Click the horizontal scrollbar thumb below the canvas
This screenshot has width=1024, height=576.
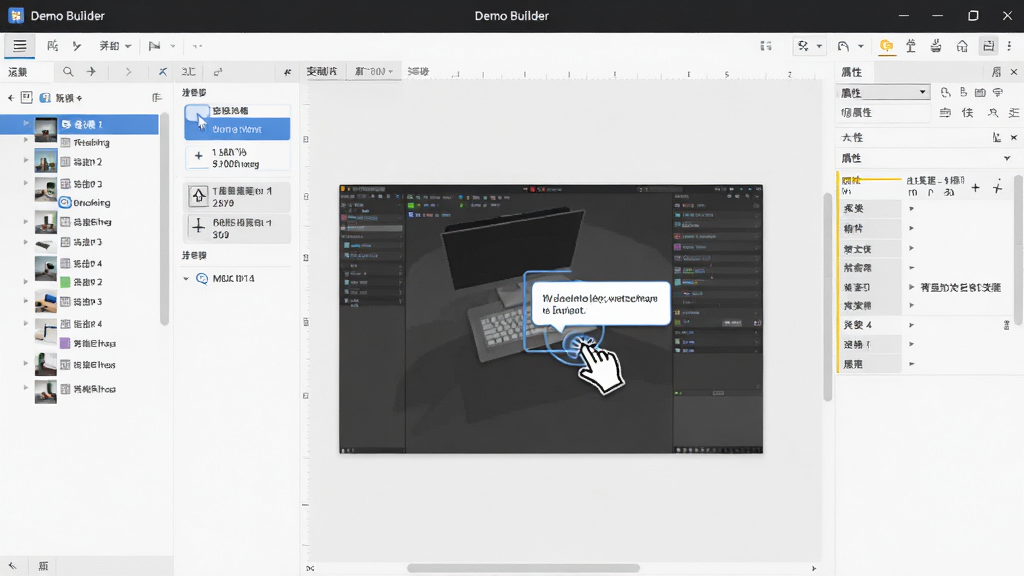(x=523, y=568)
